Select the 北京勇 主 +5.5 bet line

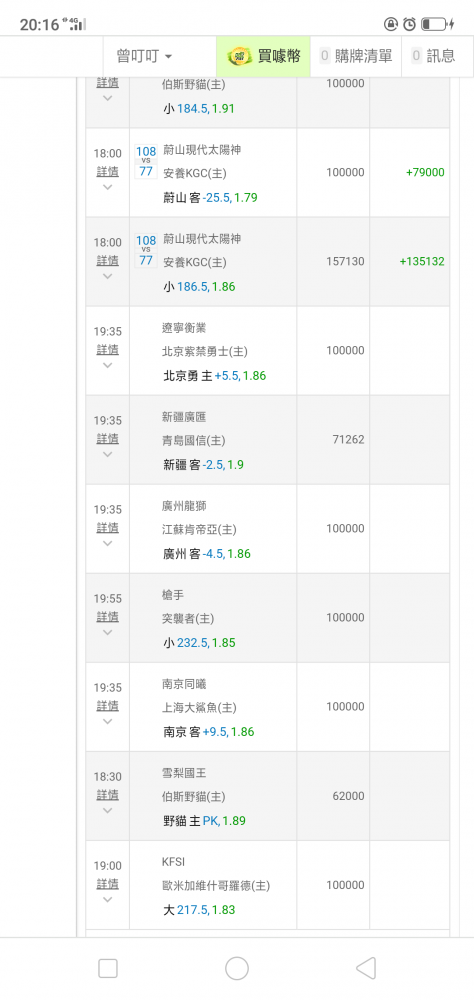pos(214,376)
